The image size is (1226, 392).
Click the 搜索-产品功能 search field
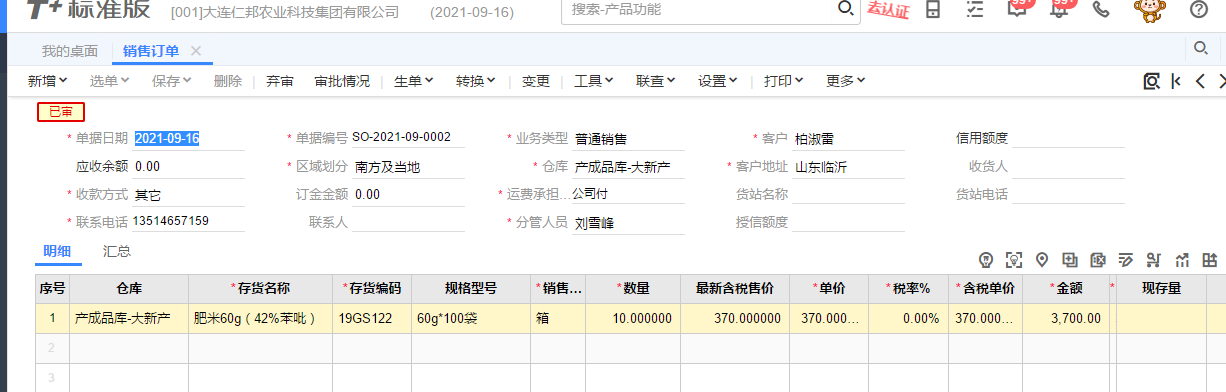pyautogui.click(x=700, y=9)
